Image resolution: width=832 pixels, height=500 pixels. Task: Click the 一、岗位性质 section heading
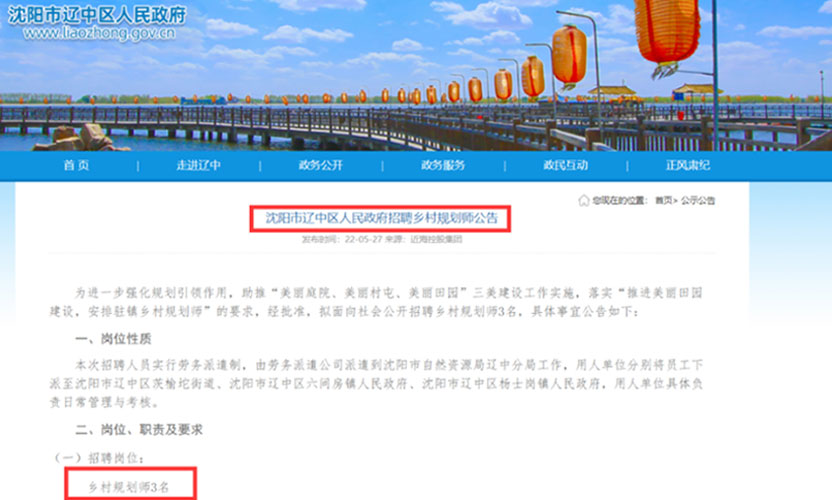[113, 341]
